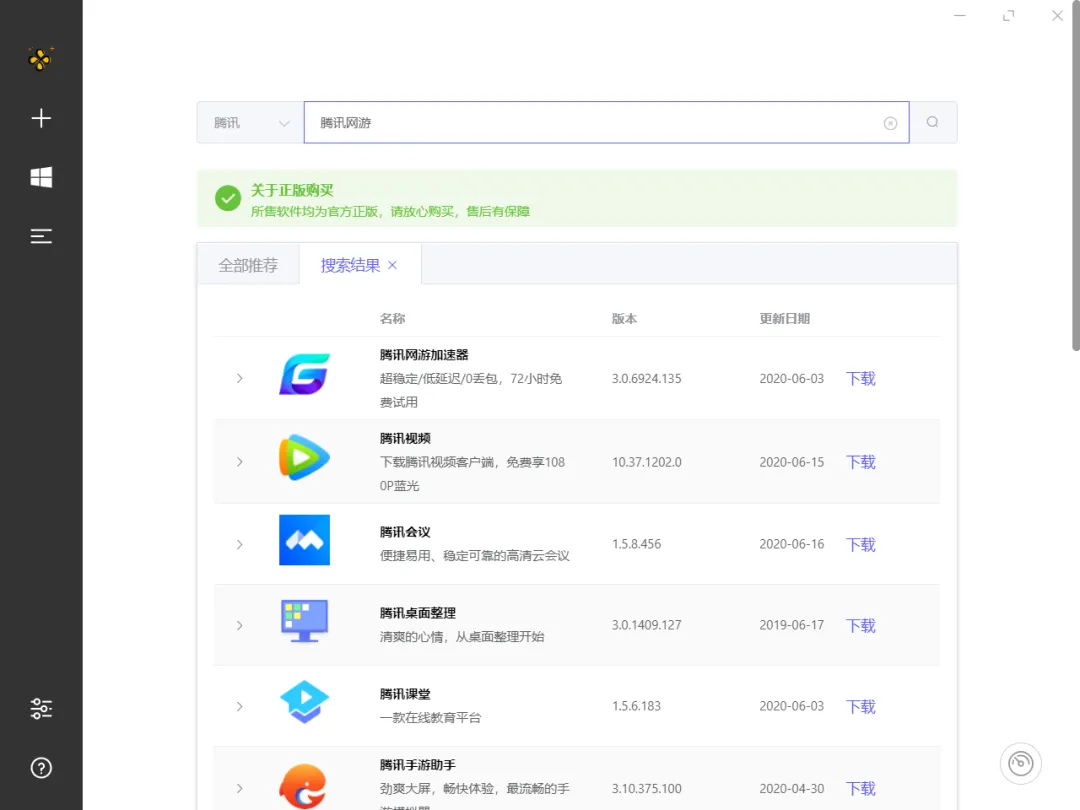Download 腾讯会议 via 下载 link

click(861, 544)
